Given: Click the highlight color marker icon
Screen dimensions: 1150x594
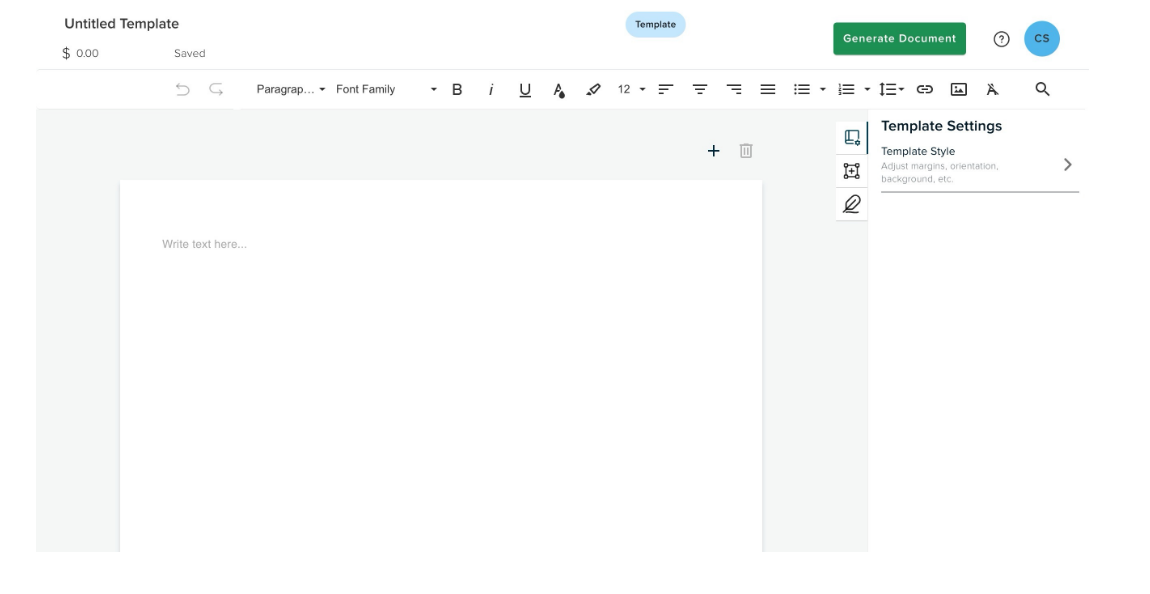Looking at the screenshot, I should 593,90.
